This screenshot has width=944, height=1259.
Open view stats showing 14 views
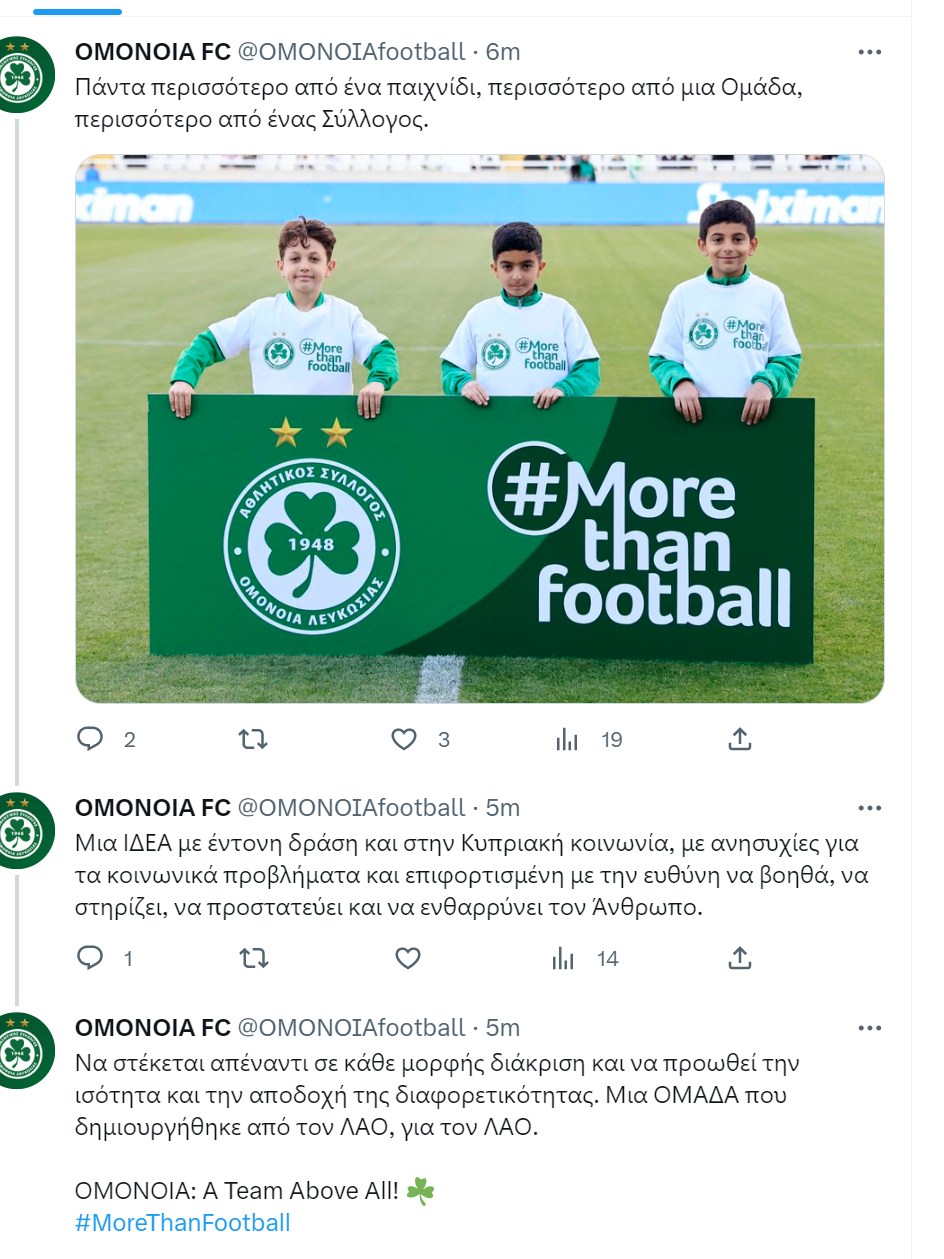[x=565, y=958]
